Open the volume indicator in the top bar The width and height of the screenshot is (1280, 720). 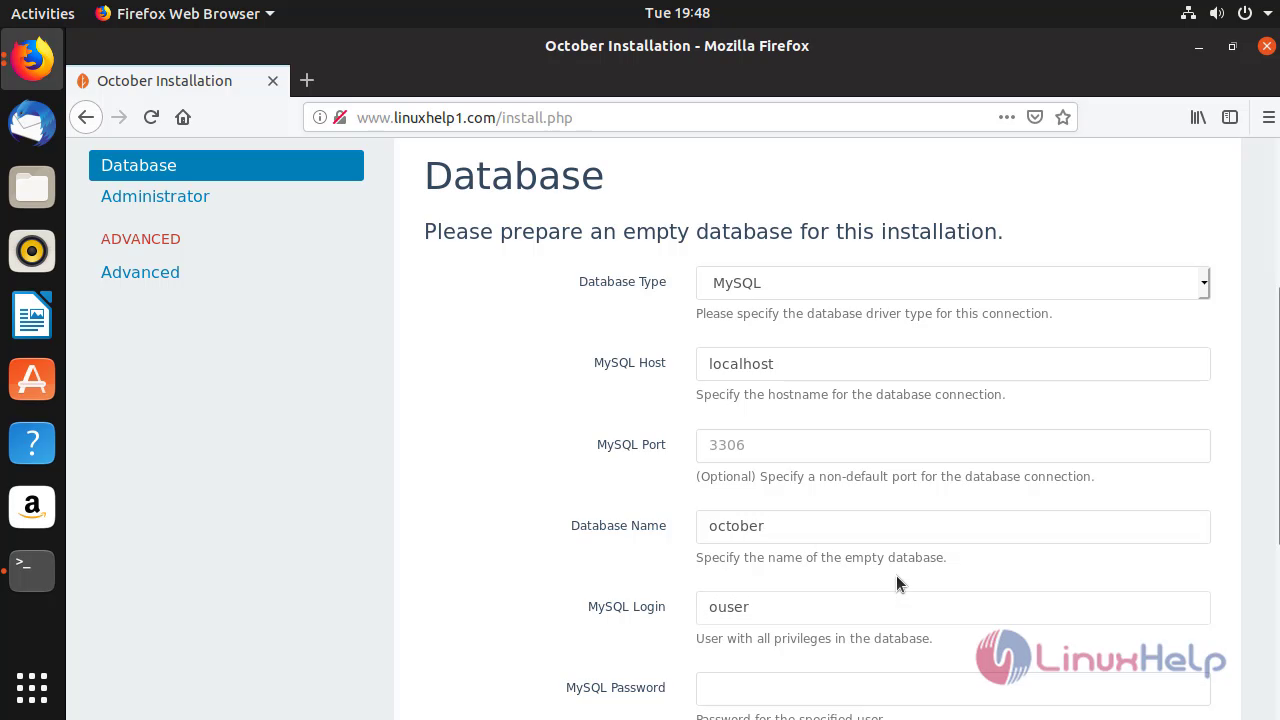[x=1216, y=13]
